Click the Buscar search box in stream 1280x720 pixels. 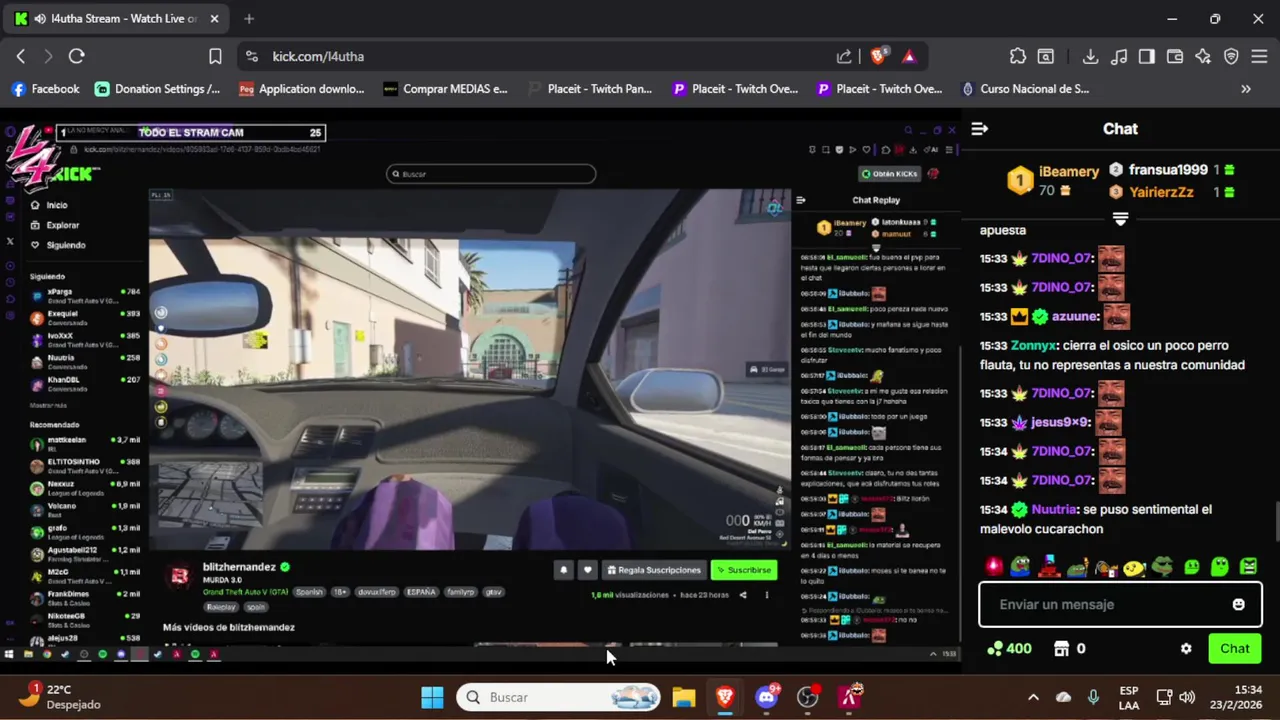[x=491, y=174]
